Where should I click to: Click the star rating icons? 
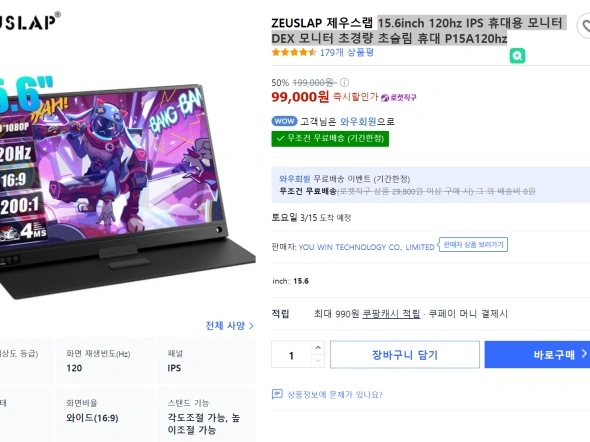(x=294, y=52)
